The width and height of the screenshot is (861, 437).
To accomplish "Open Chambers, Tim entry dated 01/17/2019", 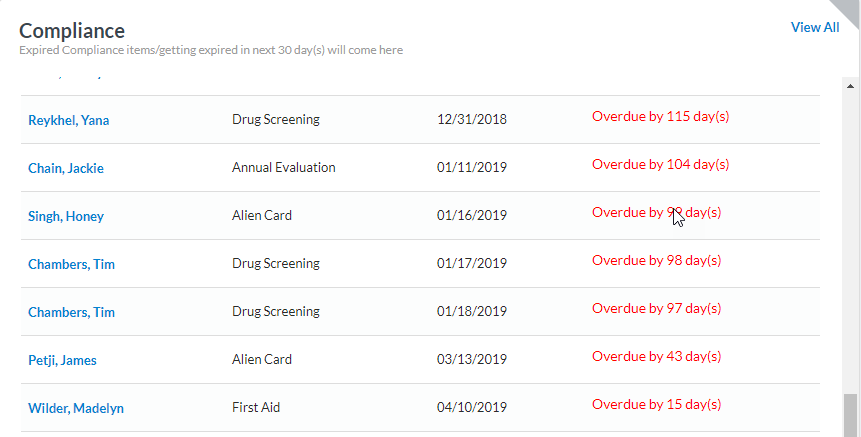I will click(71, 264).
